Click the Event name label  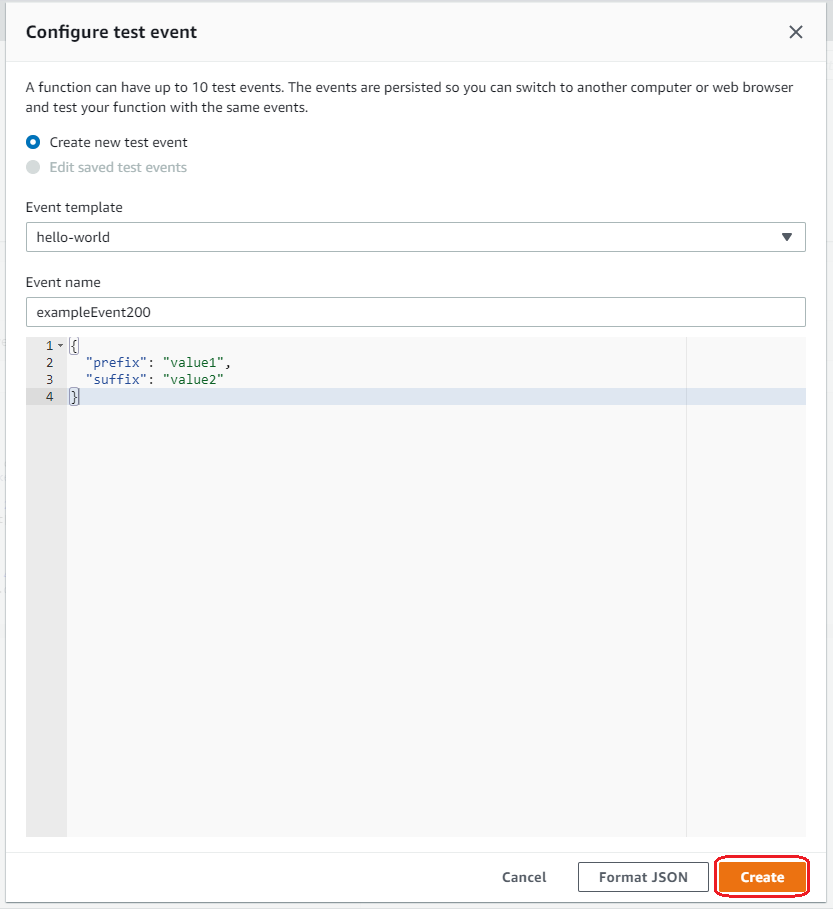(x=63, y=282)
